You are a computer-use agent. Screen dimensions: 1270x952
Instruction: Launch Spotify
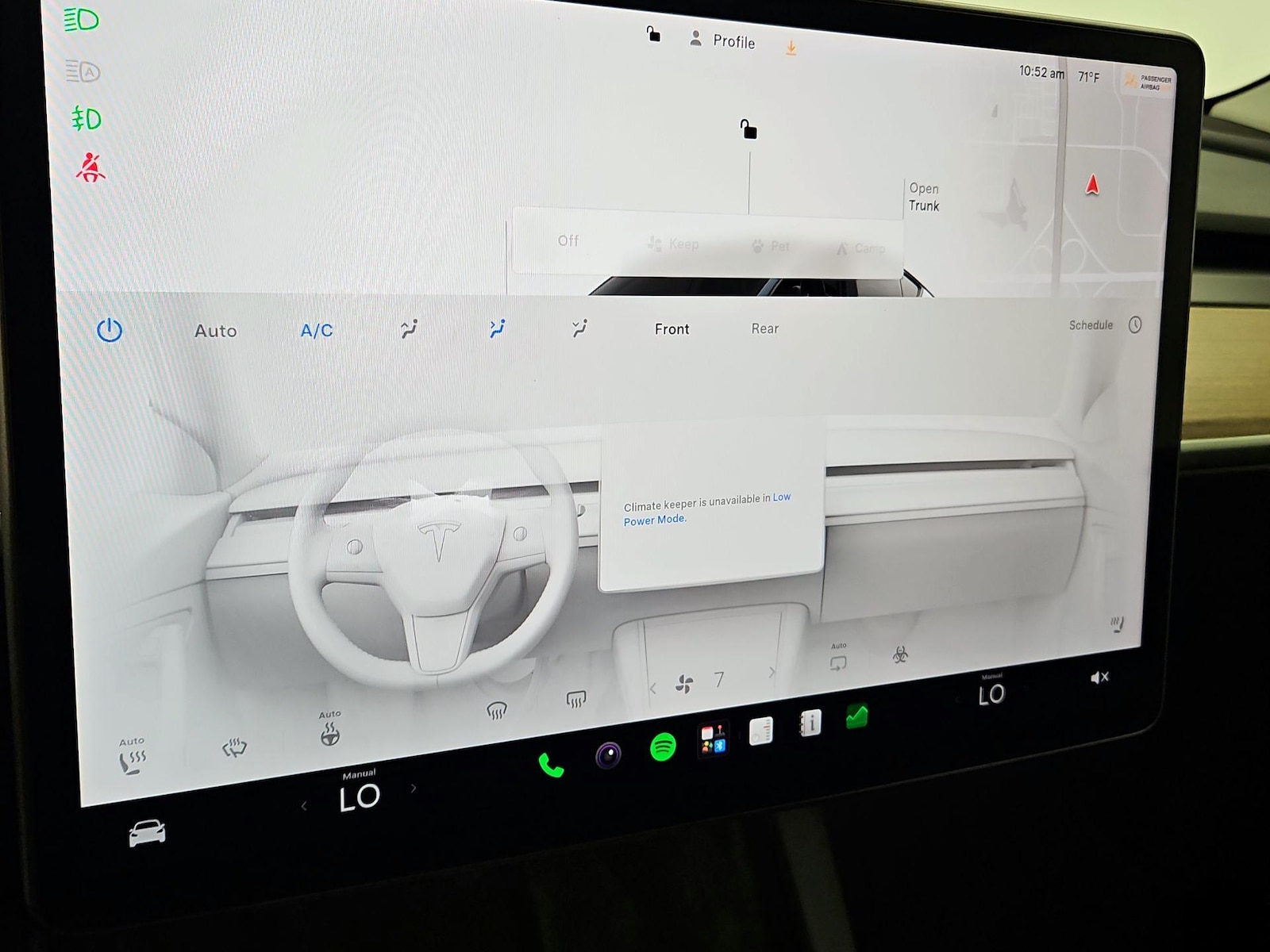tap(663, 747)
